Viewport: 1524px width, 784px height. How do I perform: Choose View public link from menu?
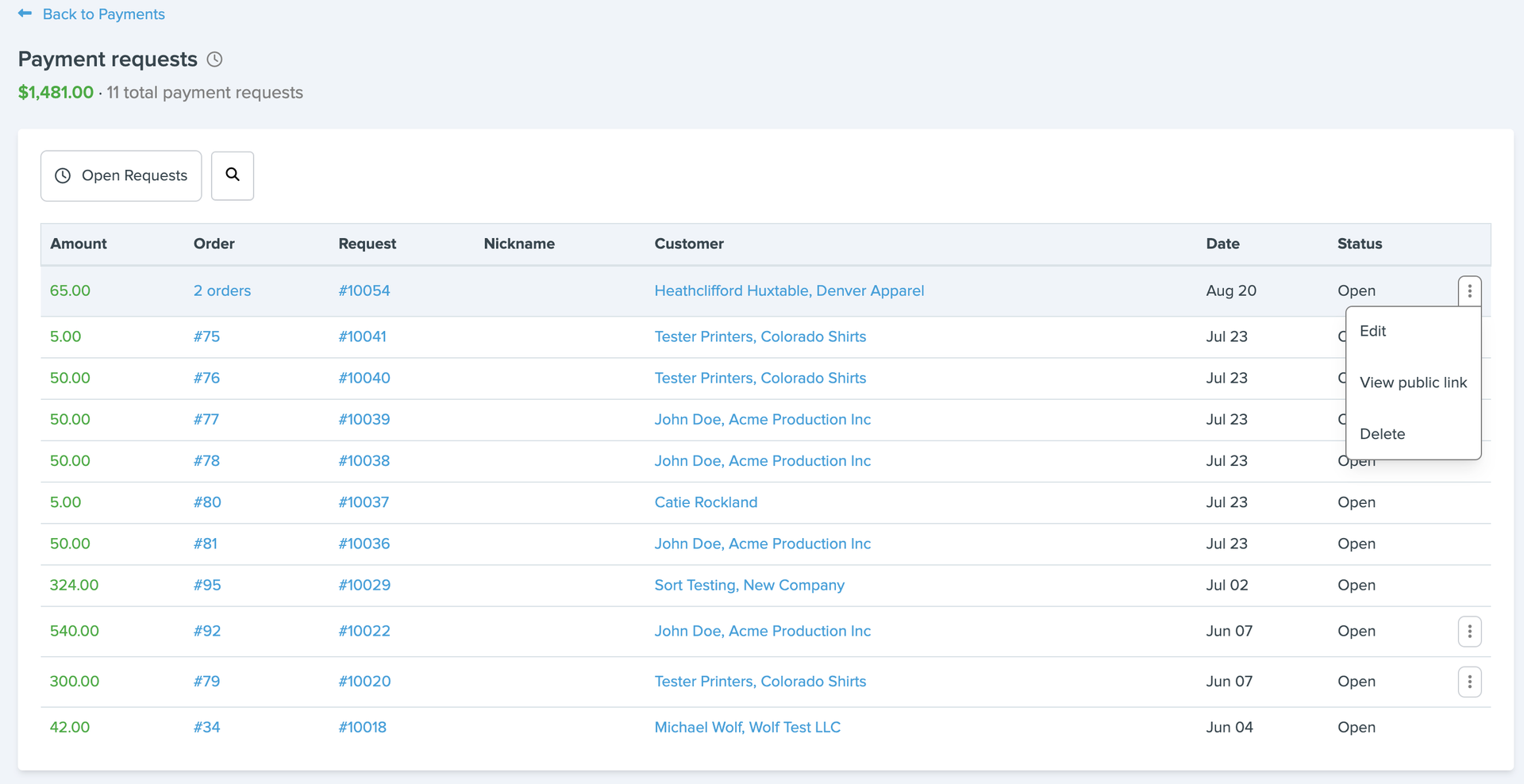pos(1413,382)
